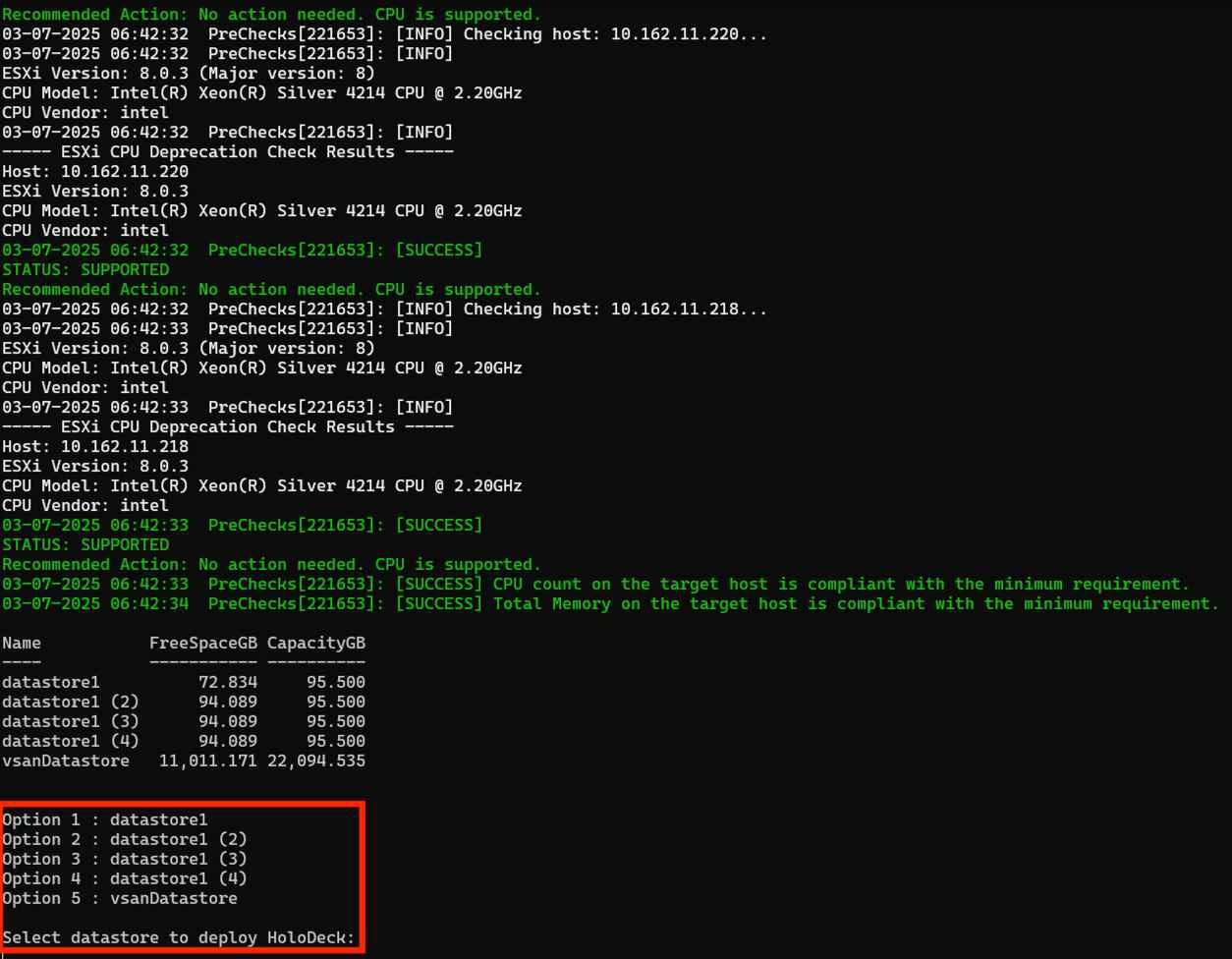1232x959 pixels.
Task: Select 'Option 5 : vsanDatastore' entry
Action: pos(120,898)
